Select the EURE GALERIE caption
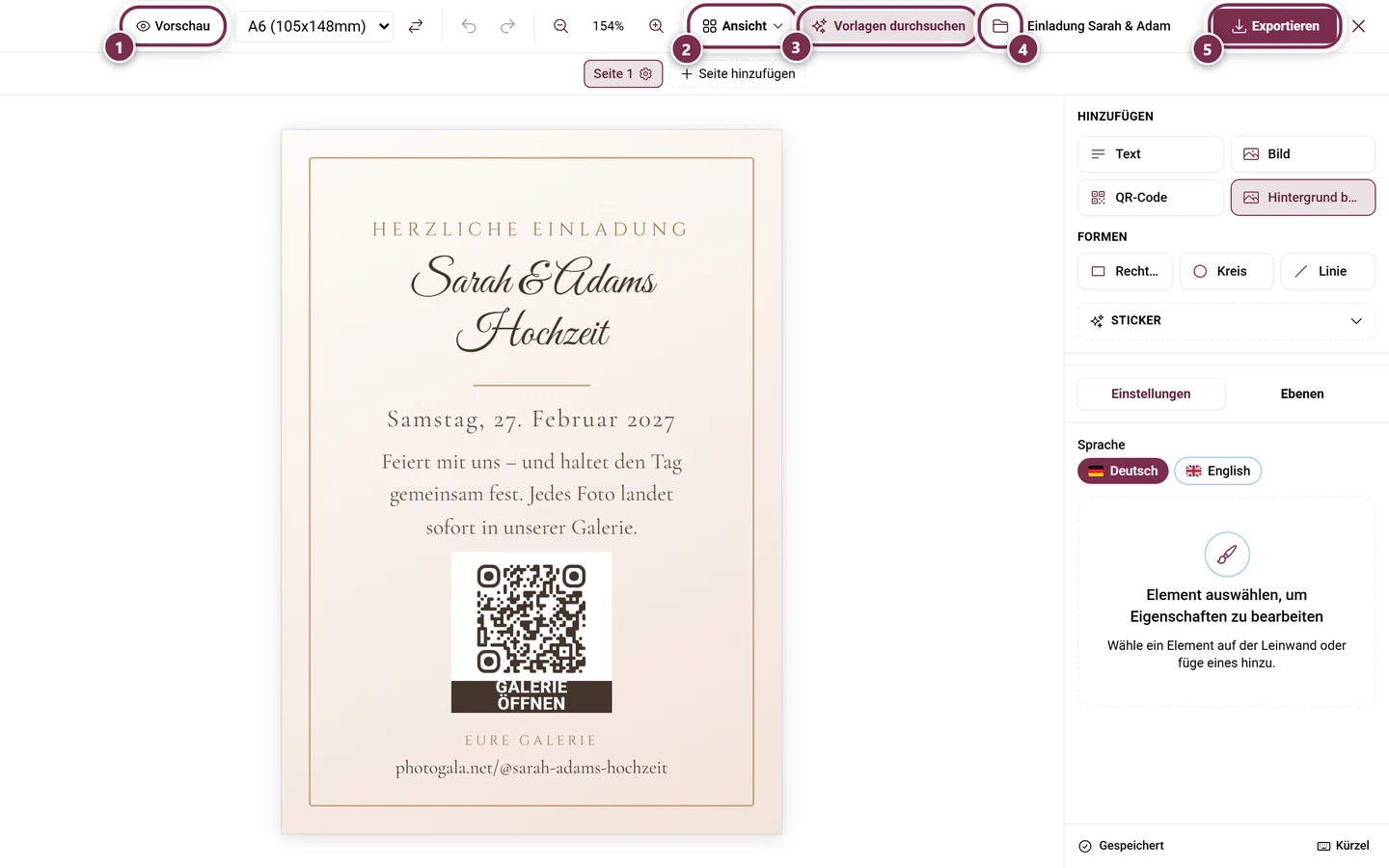The height and width of the screenshot is (868, 1389). tap(531, 741)
